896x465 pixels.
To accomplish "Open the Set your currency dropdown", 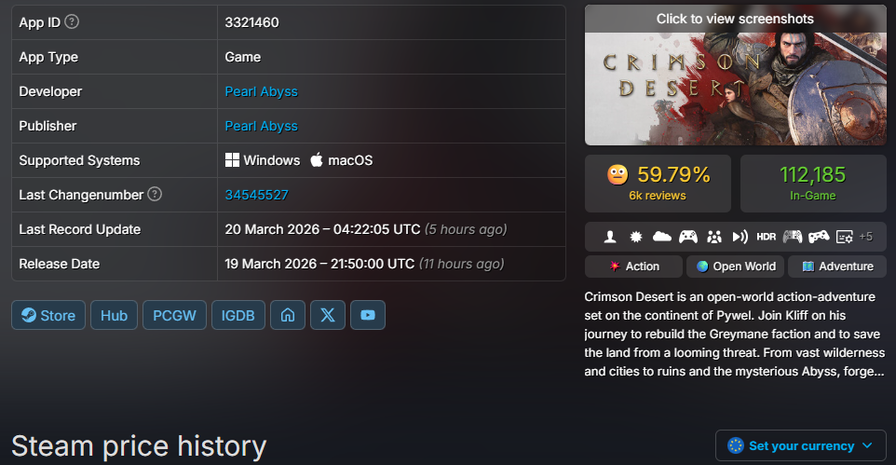I will tap(801, 446).
